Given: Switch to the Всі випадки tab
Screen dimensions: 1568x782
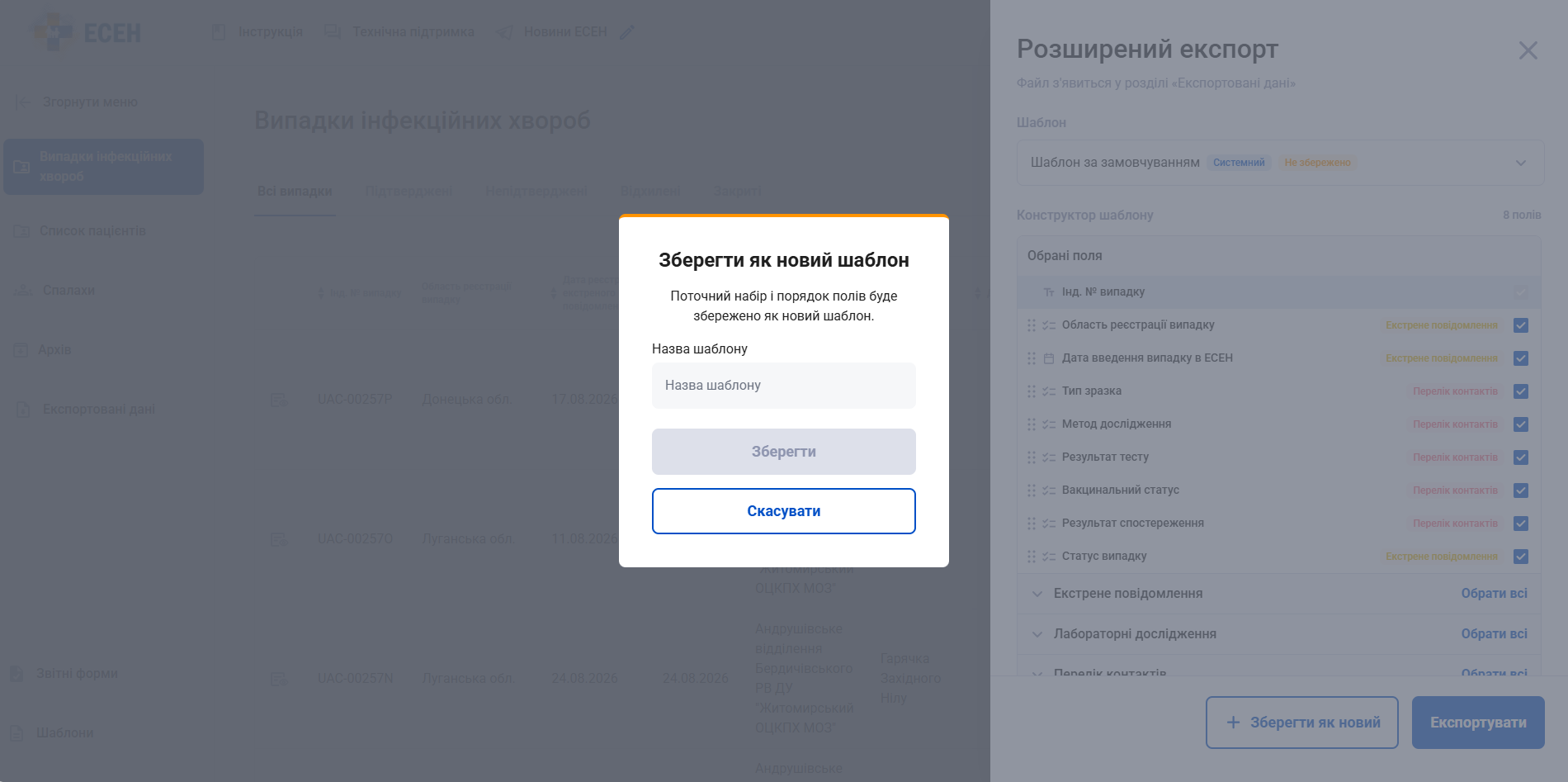Looking at the screenshot, I should tap(295, 192).
